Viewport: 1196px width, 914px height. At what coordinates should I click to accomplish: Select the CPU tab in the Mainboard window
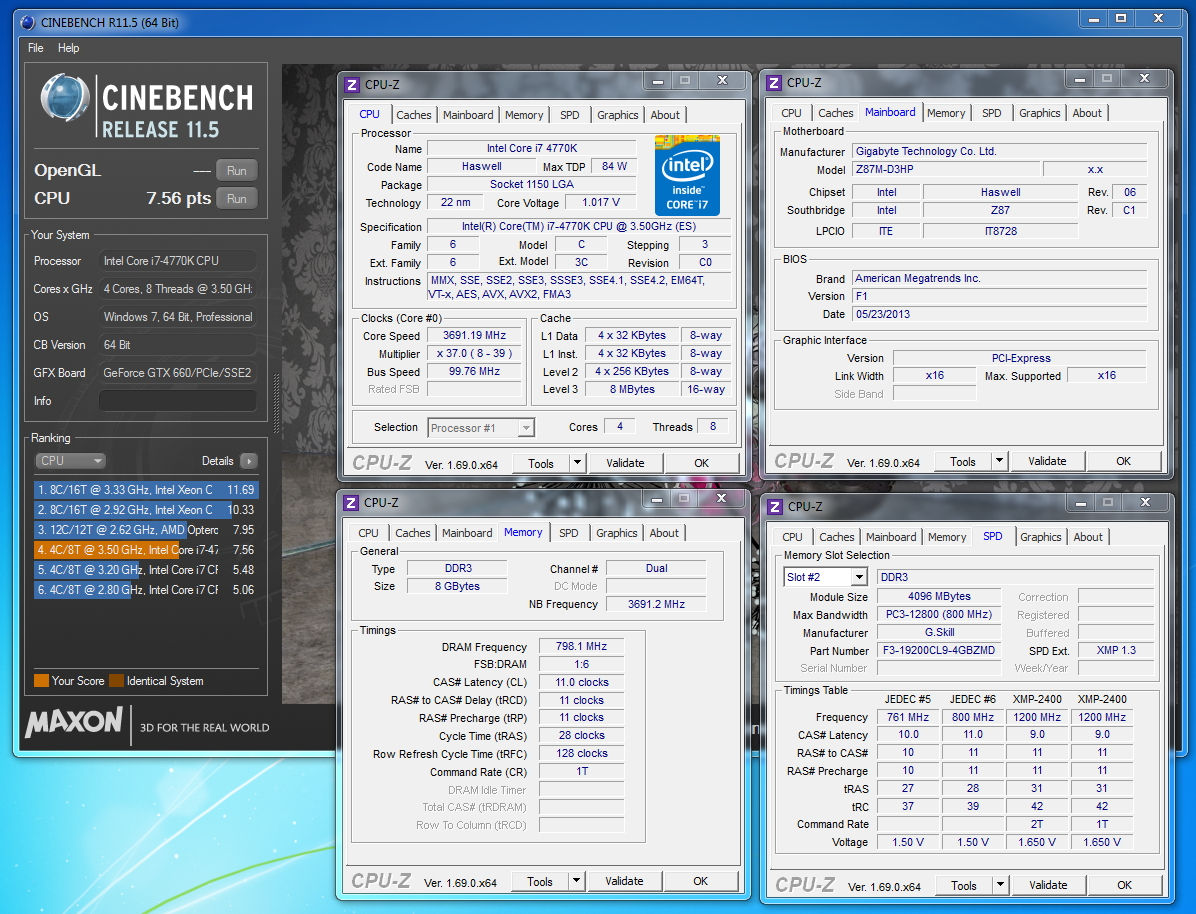791,113
